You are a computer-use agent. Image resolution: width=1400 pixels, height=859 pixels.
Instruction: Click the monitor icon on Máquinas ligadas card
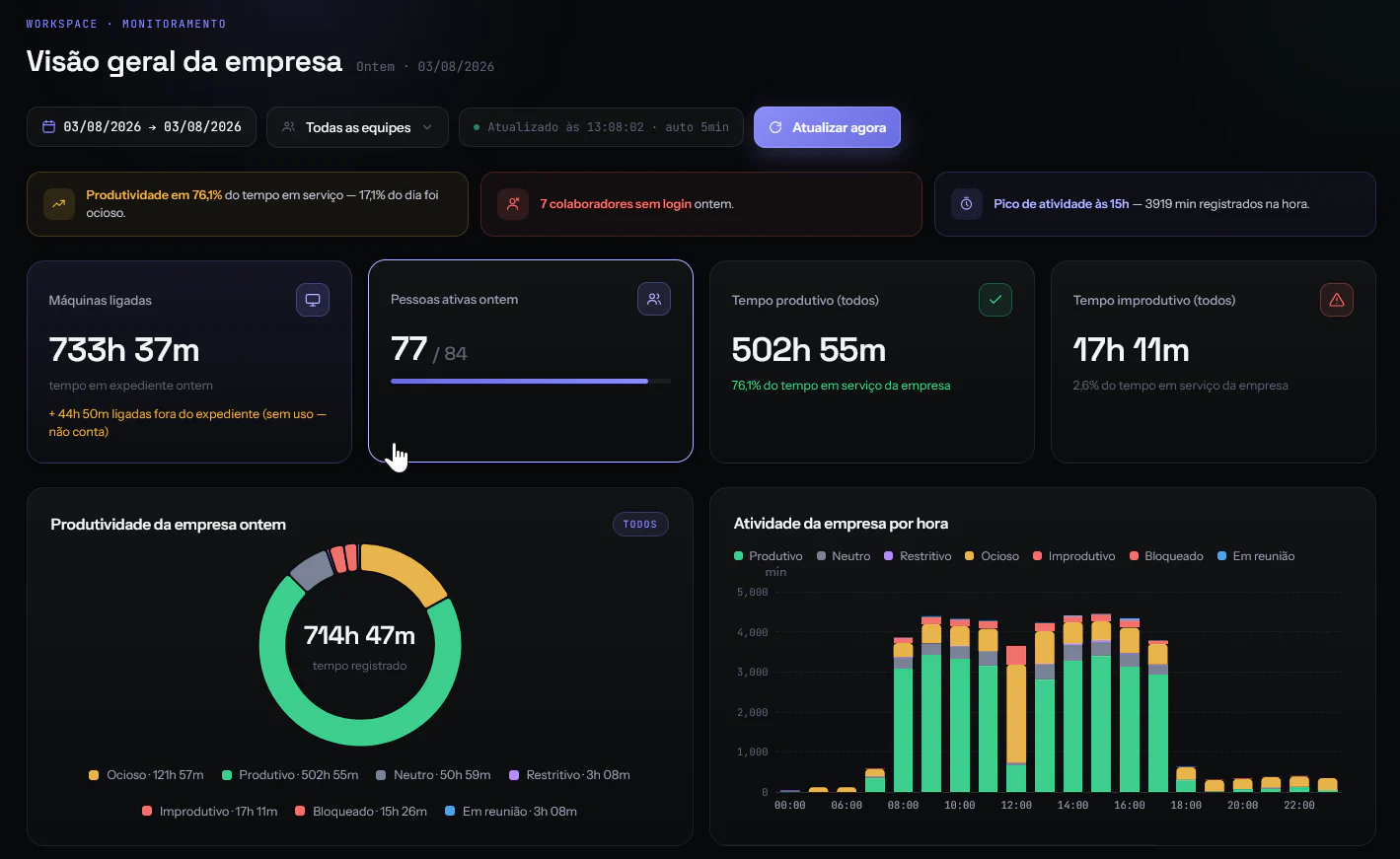point(313,300)
